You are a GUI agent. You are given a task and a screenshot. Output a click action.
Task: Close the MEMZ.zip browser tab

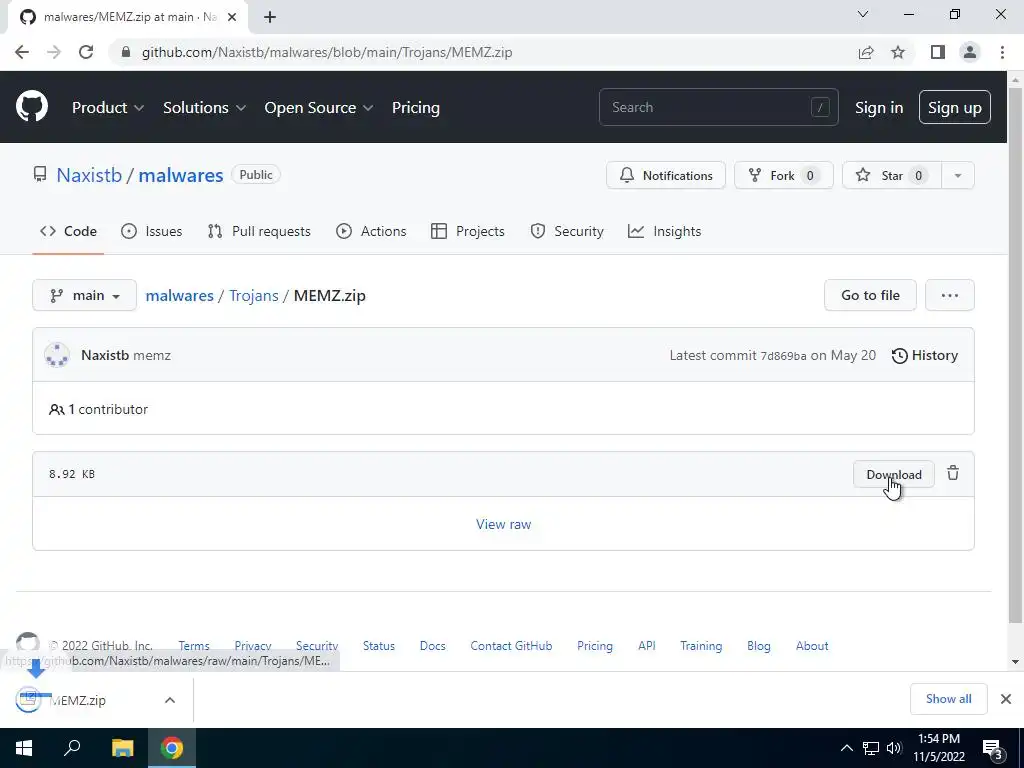pos(231,17)
